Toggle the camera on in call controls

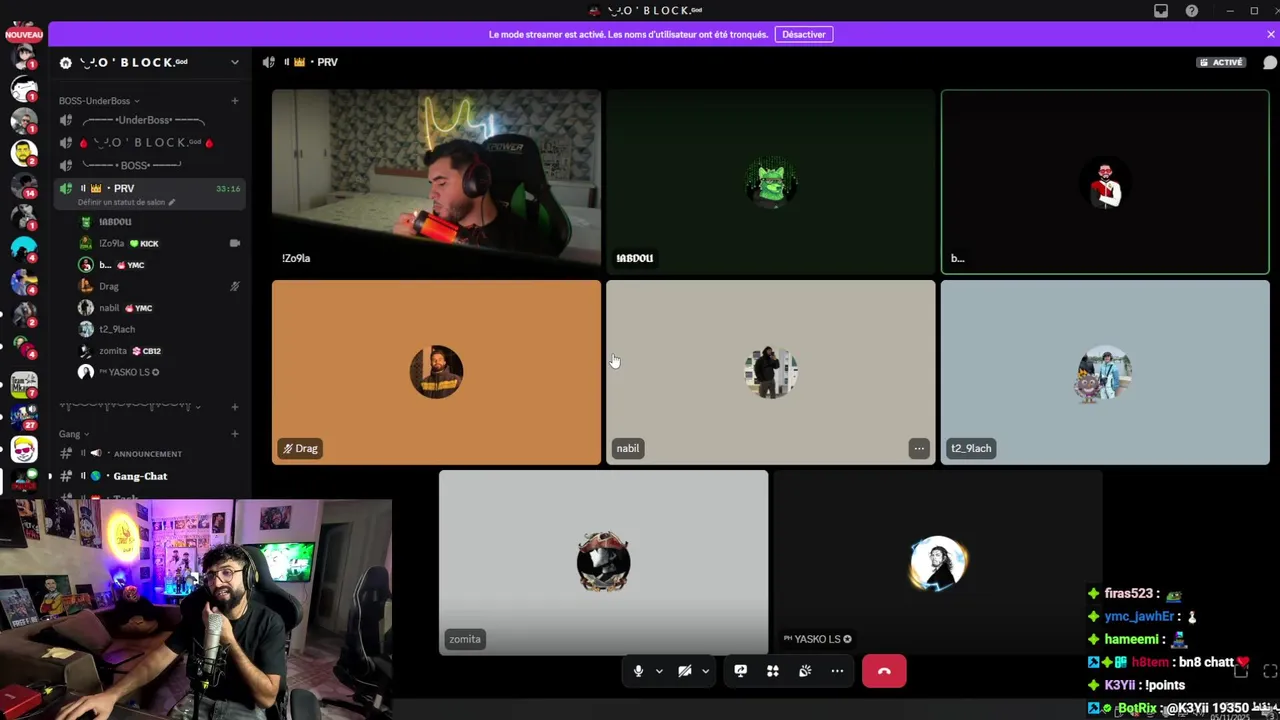tap(685, 671)
